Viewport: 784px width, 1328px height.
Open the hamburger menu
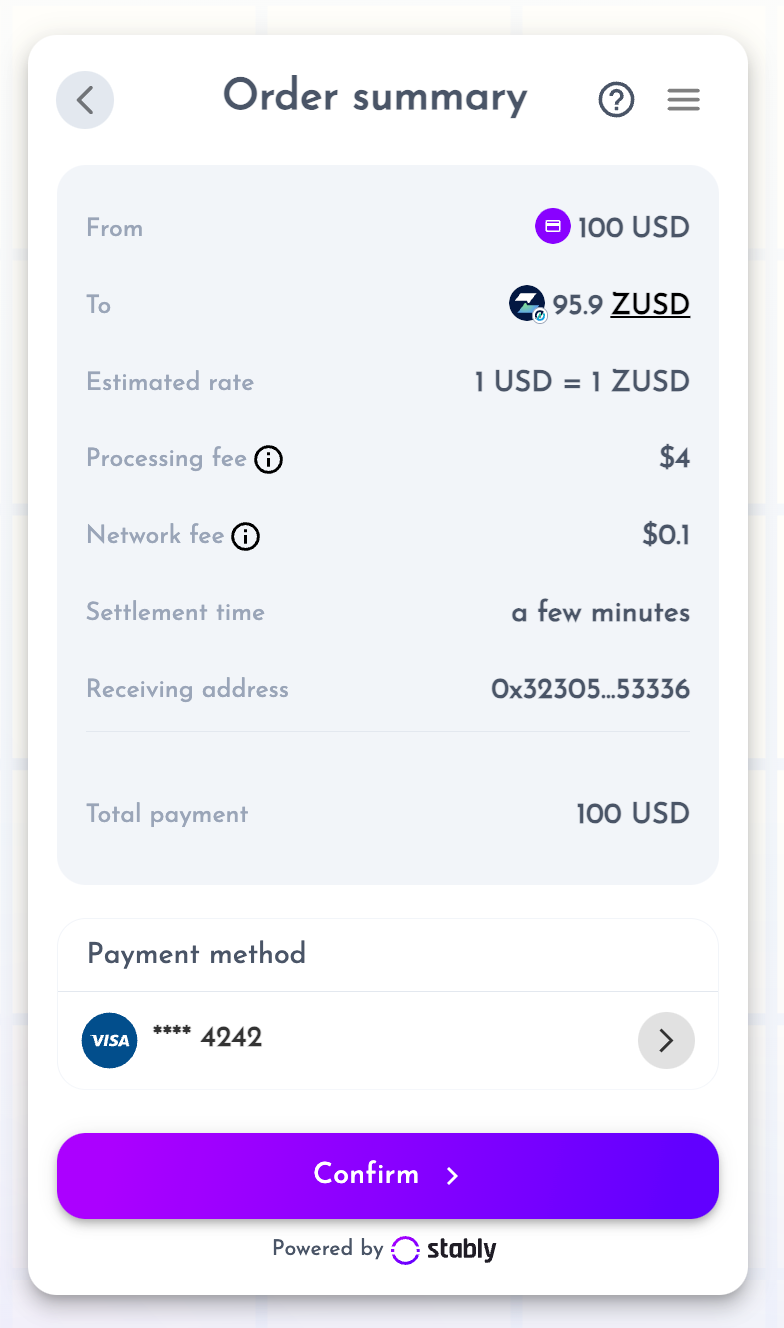[x=684, y=100]
